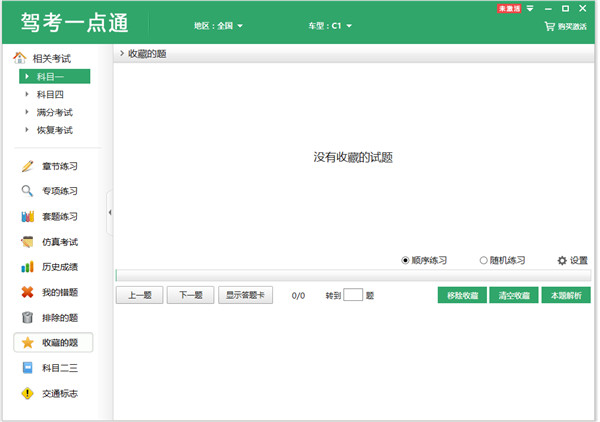Select 随机练习 radio button
The height and width of the screenshot is (422, 600).
[x=484, y=261]
